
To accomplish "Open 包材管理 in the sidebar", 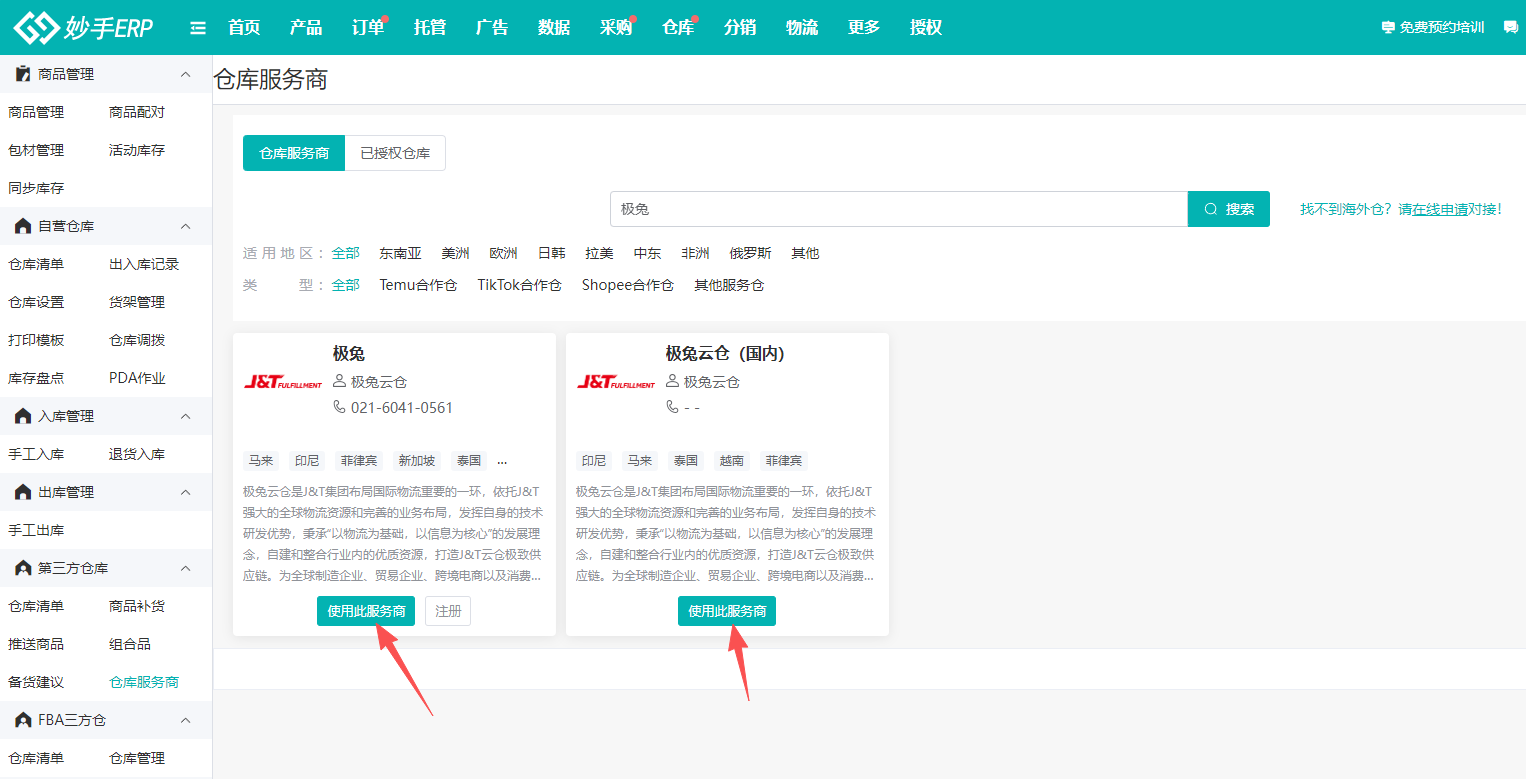I will click(36, 150).
